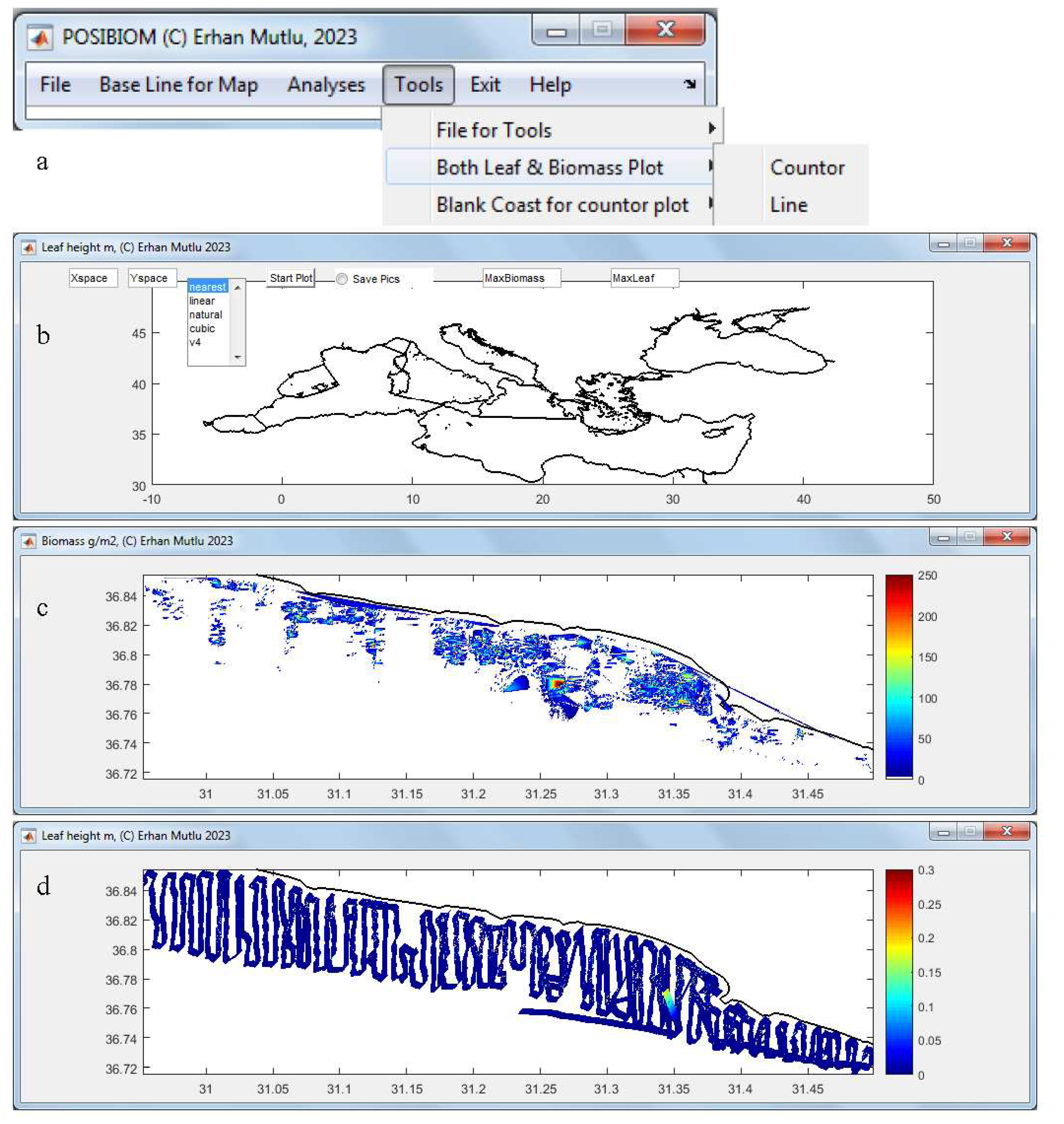Choose cubic from the interpolation list

tap(202, 328)
